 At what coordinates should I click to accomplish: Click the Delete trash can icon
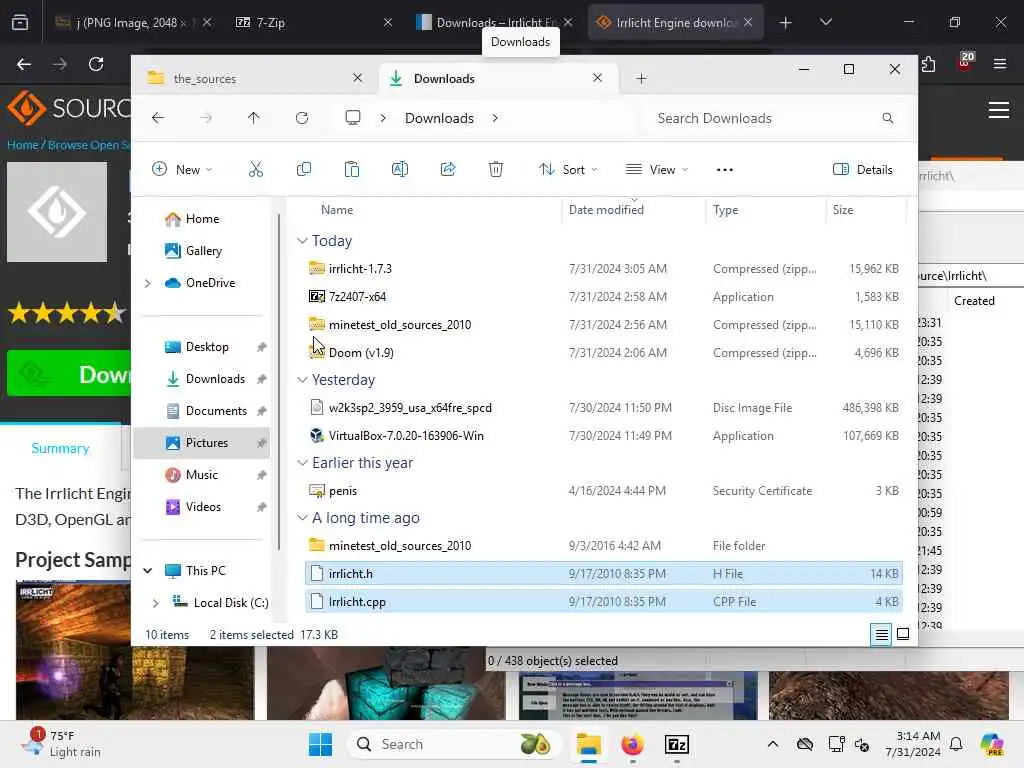tap(496, 170)
